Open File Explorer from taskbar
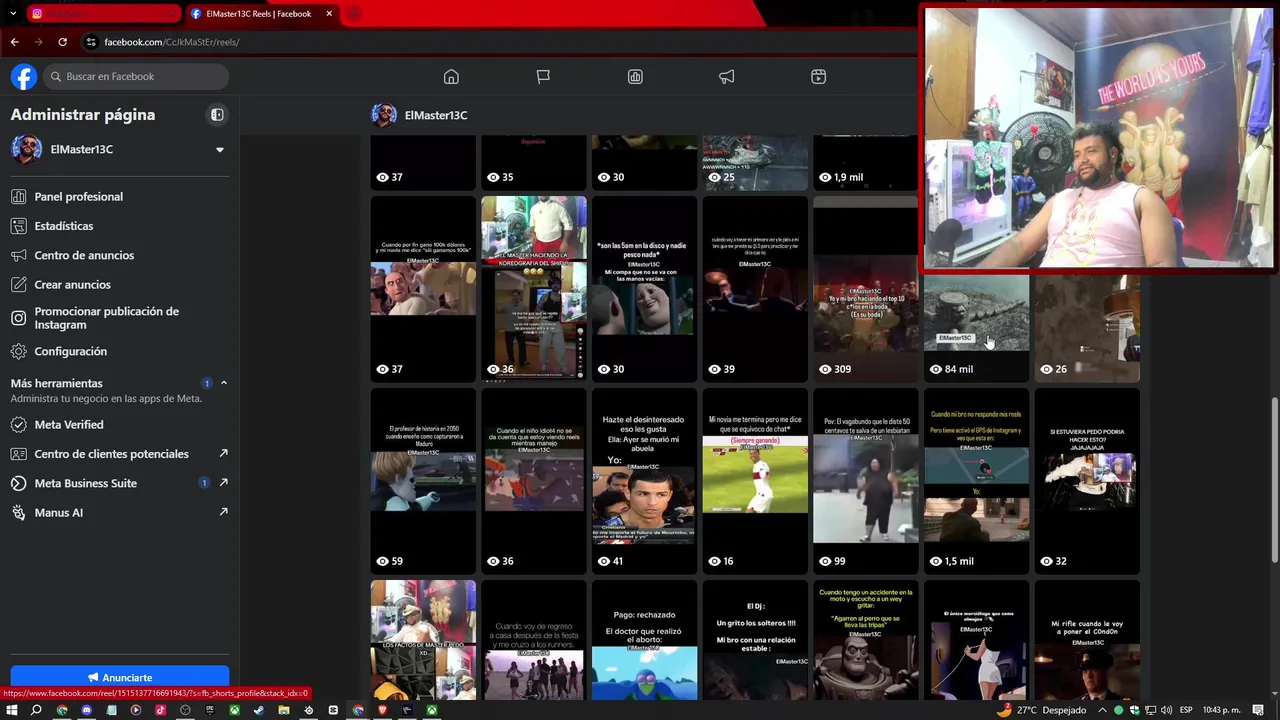Image resolution: width=1280 pixels, height=720 pixels. (284, 710)
